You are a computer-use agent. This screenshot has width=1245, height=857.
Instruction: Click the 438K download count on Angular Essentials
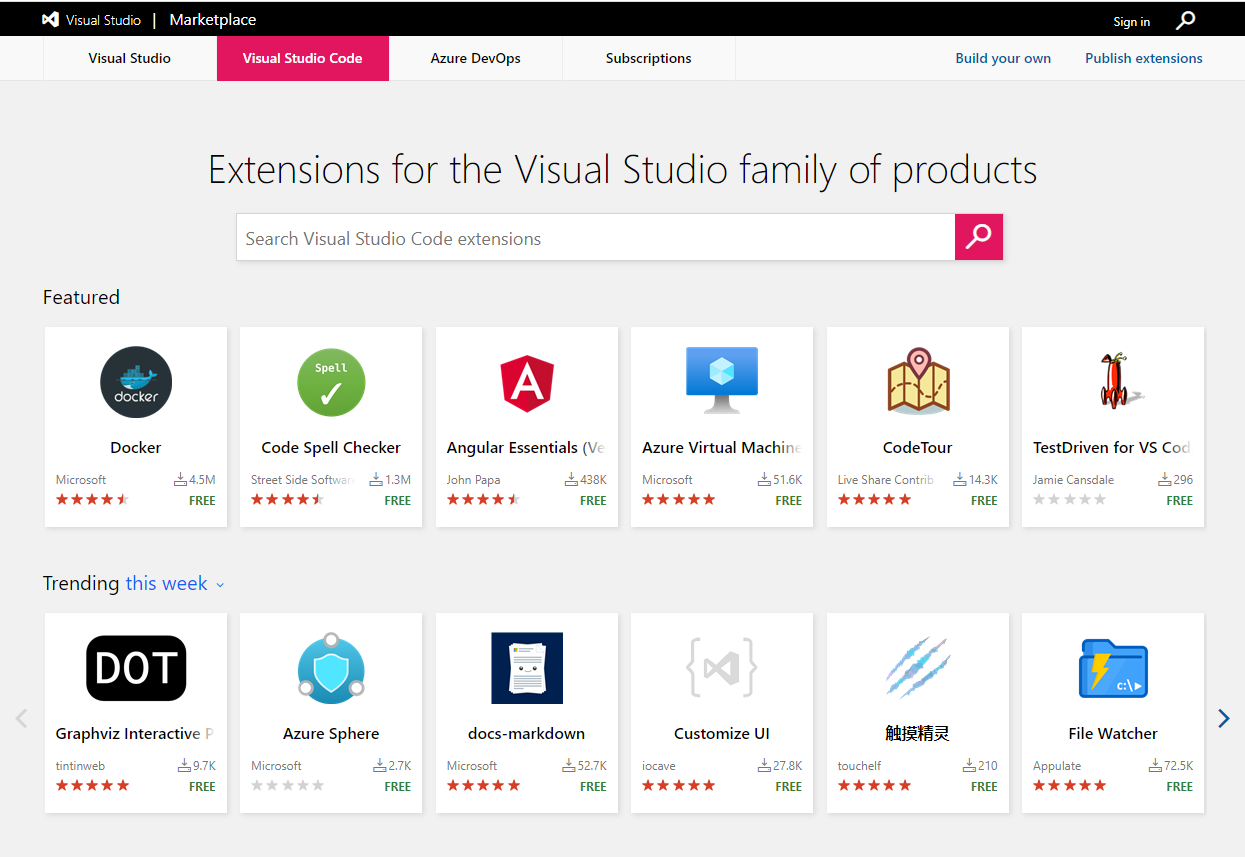(x=593, y=480)
